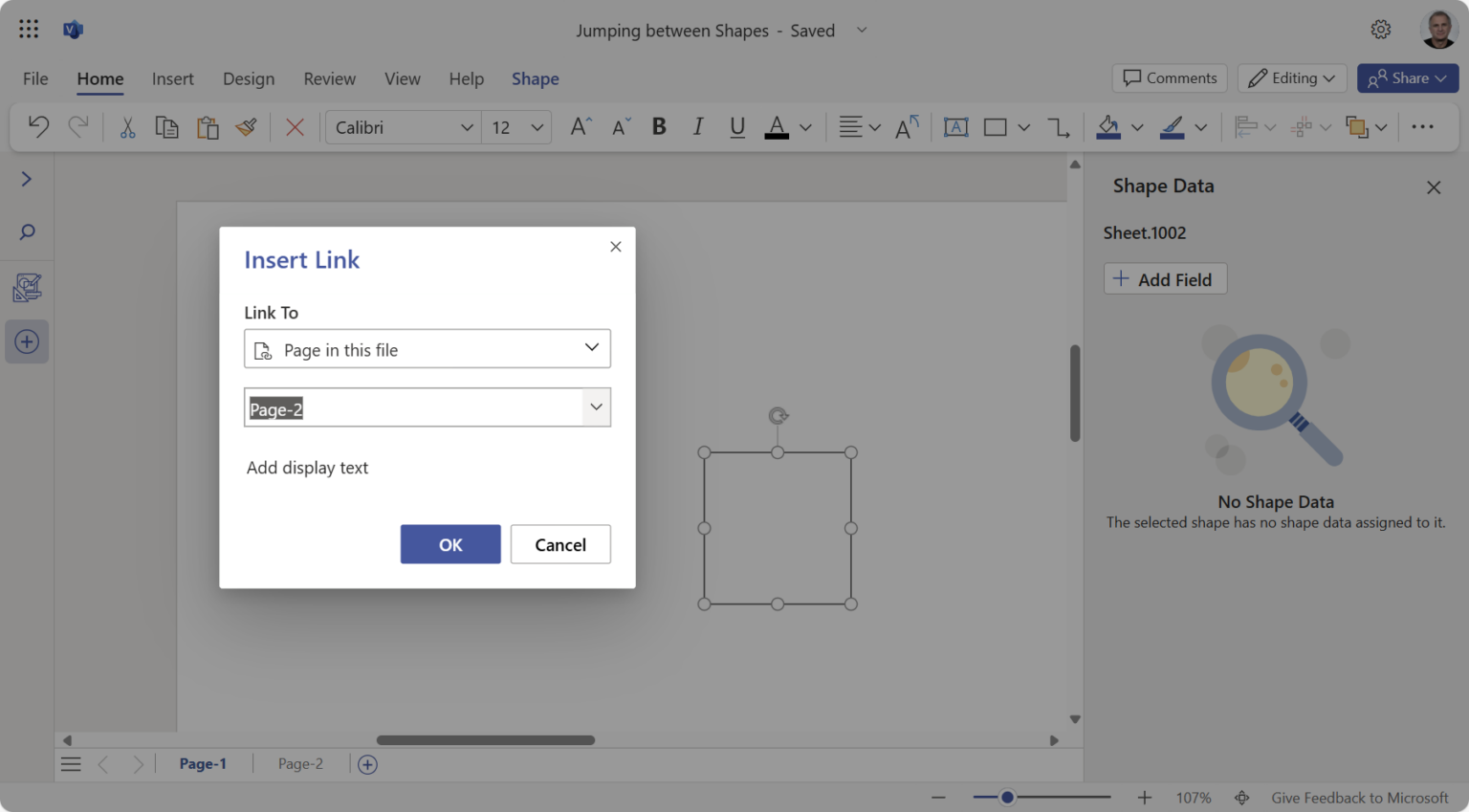Click the add shapes plus icon in sidebar
Screen dimensions: 1469x812
tap(27, 341)
